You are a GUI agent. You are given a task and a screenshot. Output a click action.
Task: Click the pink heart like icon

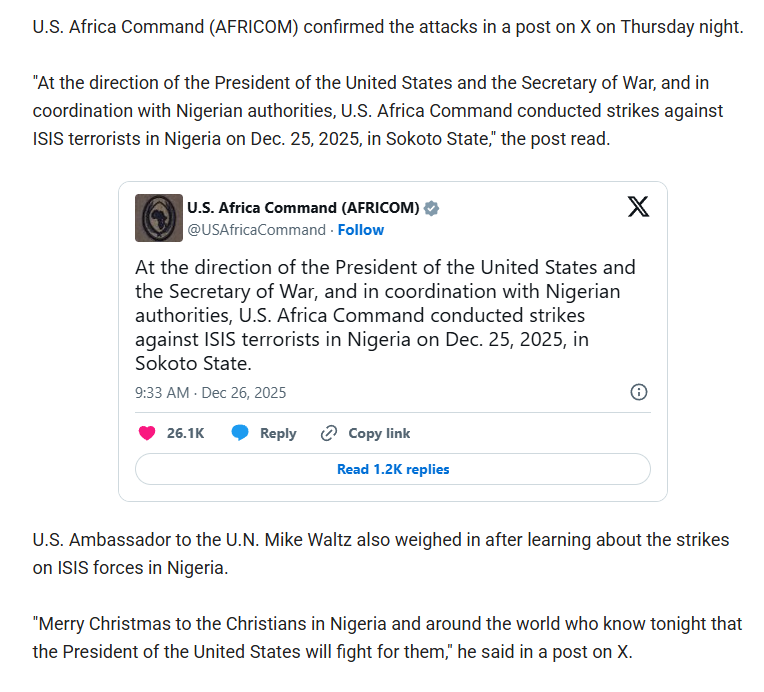(147, 433)
